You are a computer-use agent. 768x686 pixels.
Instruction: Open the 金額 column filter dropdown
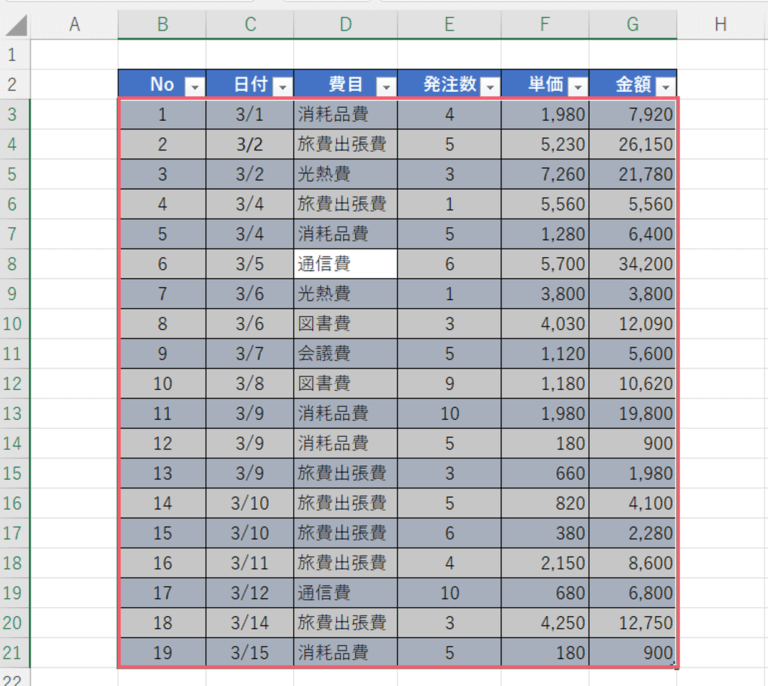click(664, 87)
